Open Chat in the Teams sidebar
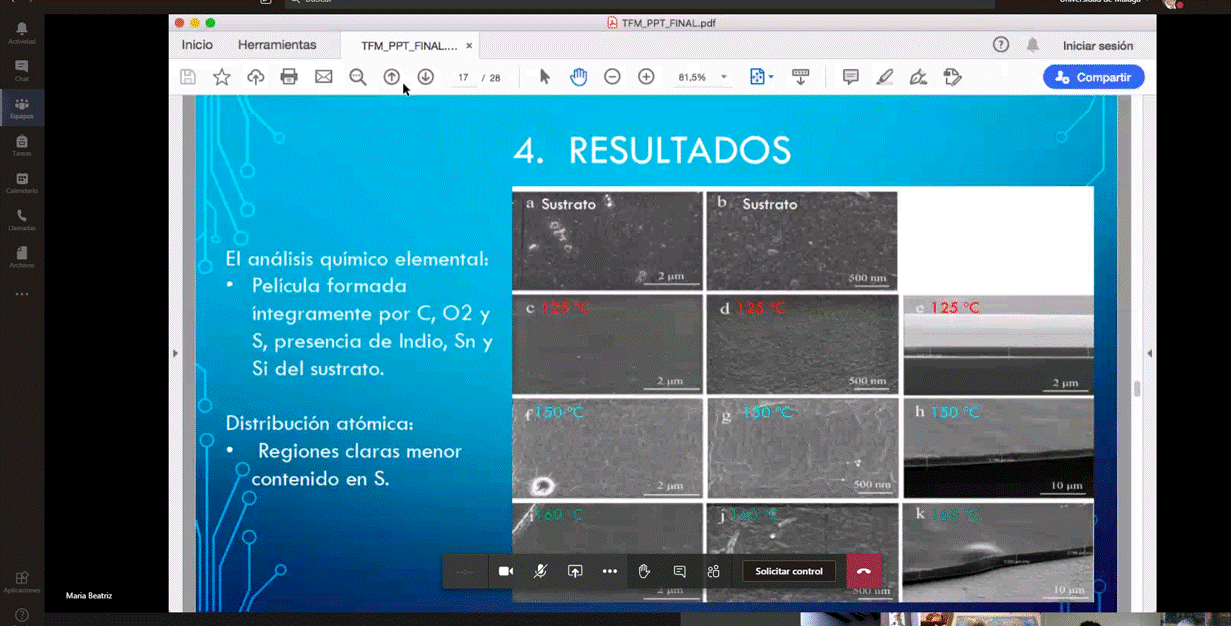 pos(21,71)
